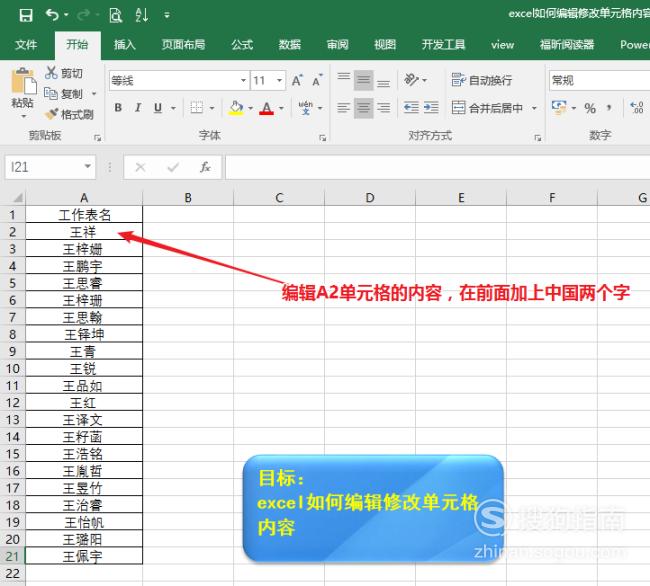The height and width of the screenshot is (586, 650).
Task: Open the 字体 font dialog launcher
Action: [323, 138]
